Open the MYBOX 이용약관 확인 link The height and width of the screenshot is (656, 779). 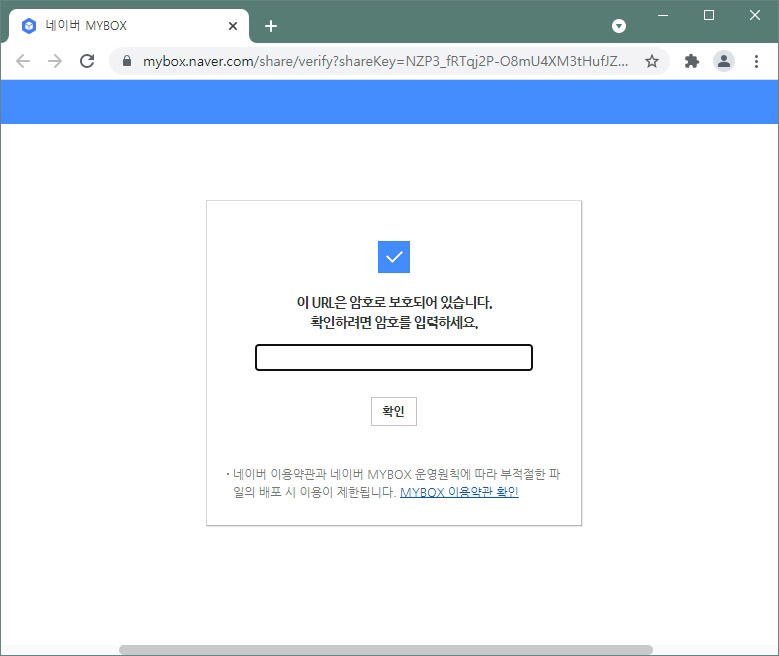[459, 492]
